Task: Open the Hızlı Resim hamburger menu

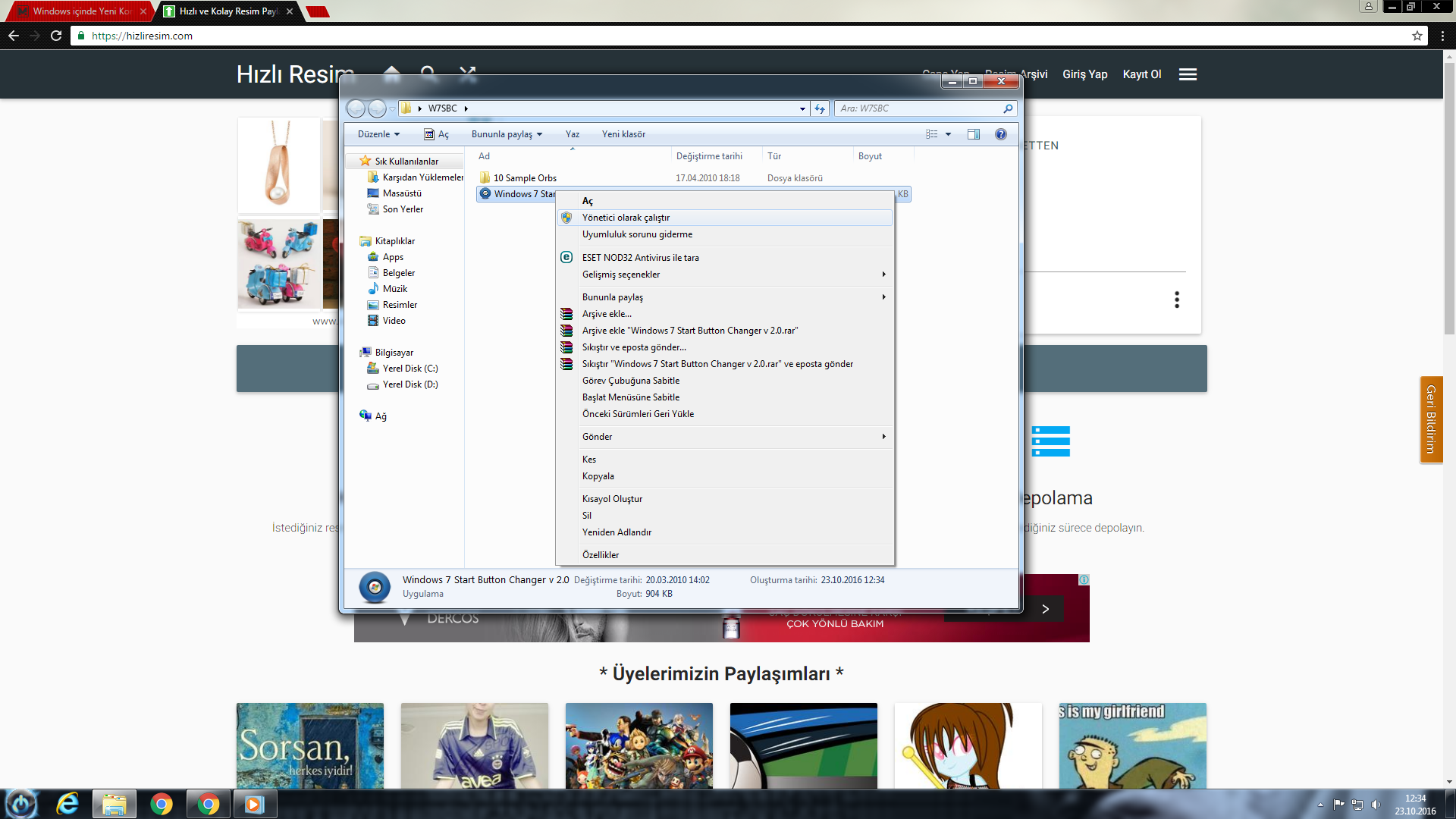Action: click(1188, 74)
